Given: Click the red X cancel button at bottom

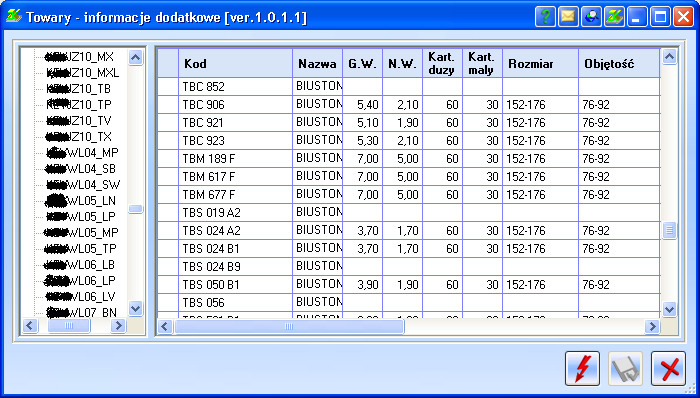Looking at the screenshot, I should (x=668, y=369).
